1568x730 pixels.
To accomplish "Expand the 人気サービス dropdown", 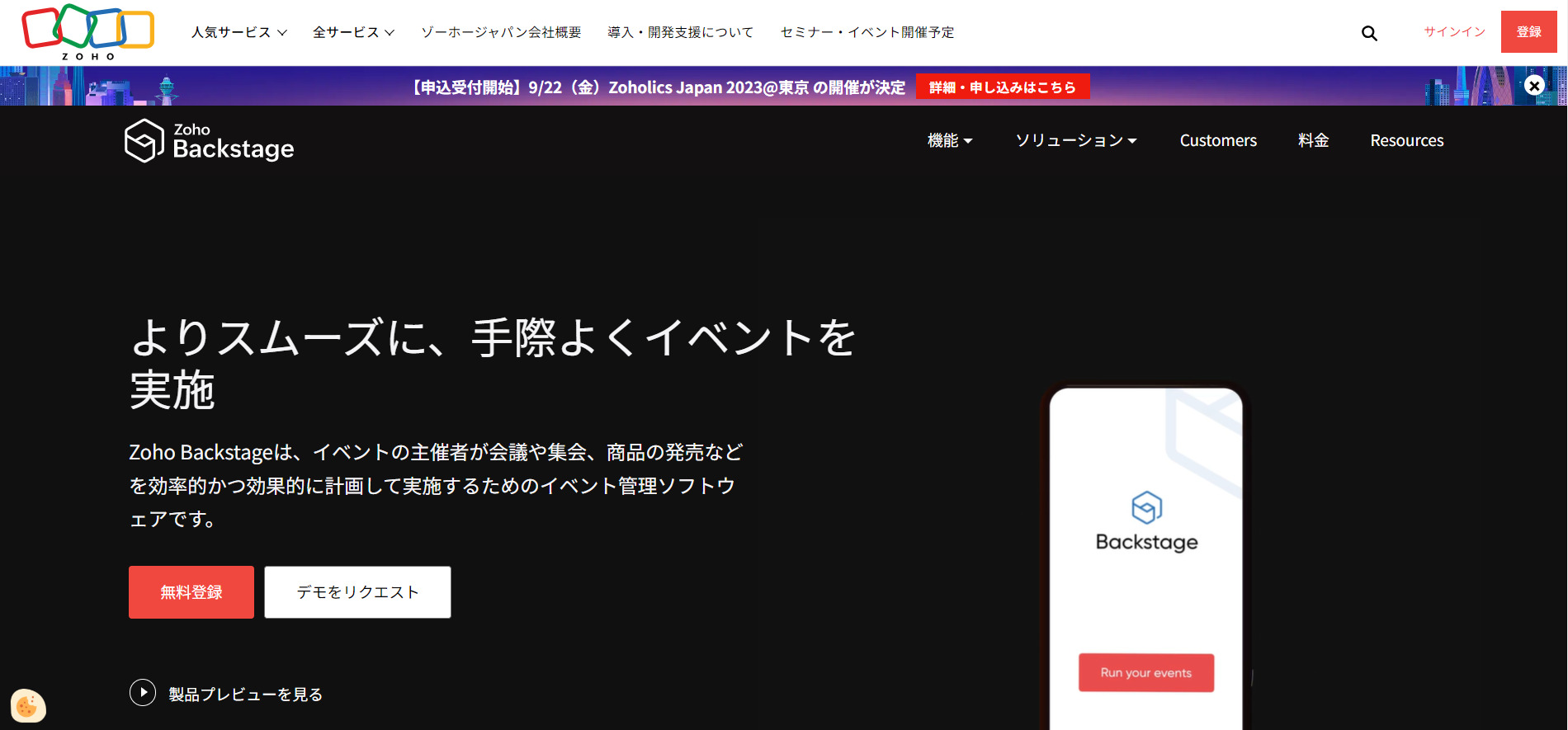I will pos(239,32).
